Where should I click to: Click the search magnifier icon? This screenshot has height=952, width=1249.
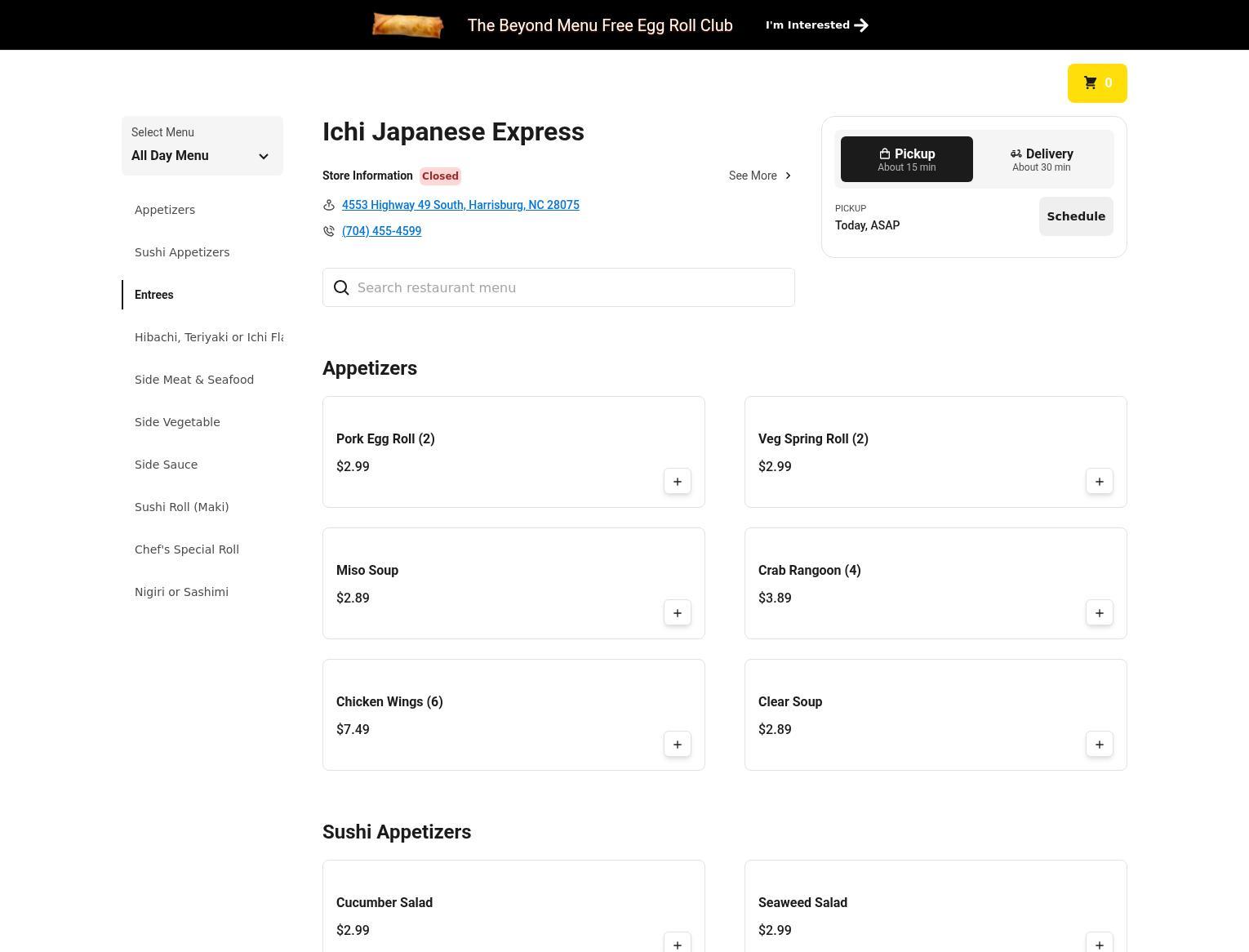[x=341, y=288]
